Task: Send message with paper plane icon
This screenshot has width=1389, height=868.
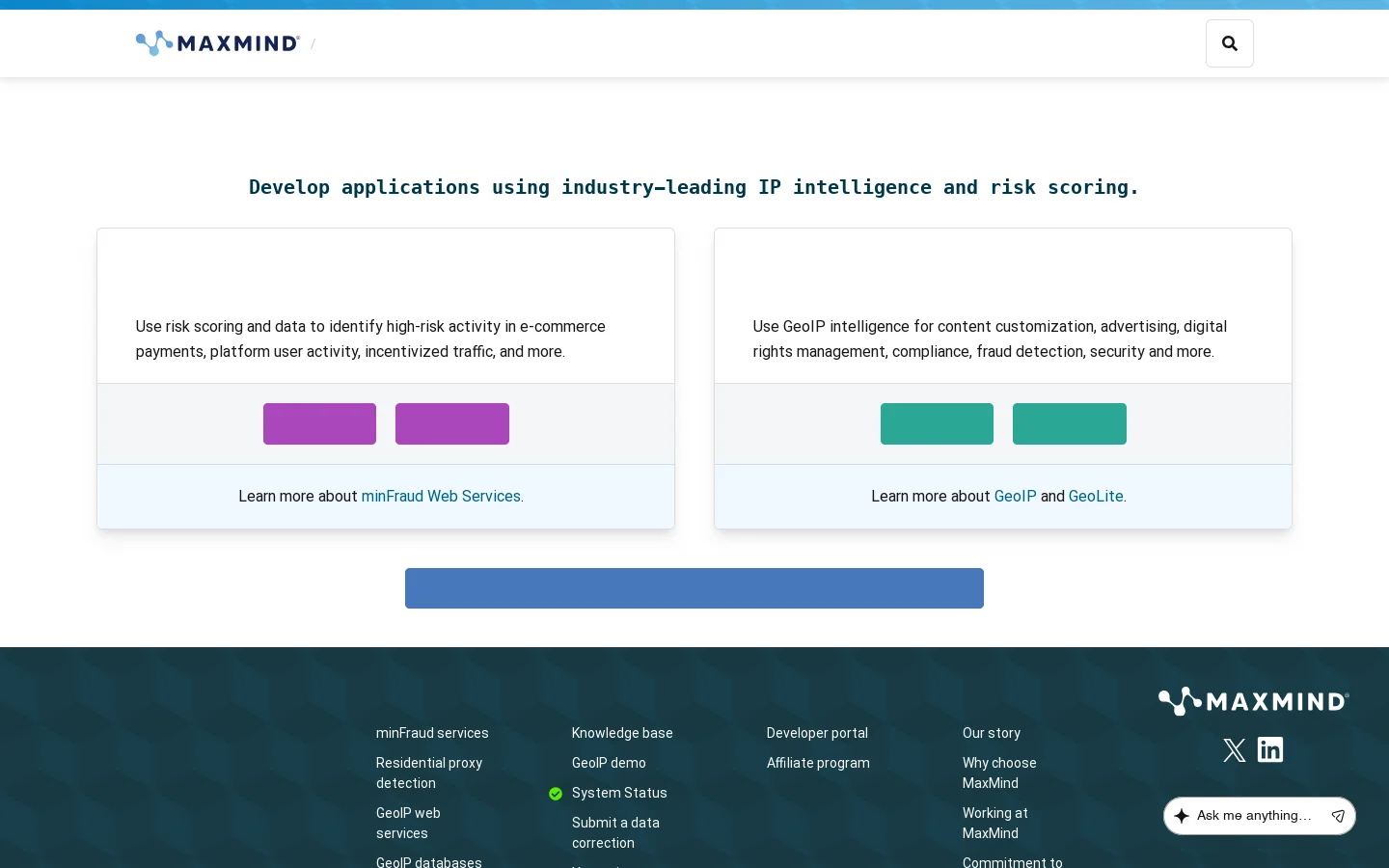Action: (1338, 816)
